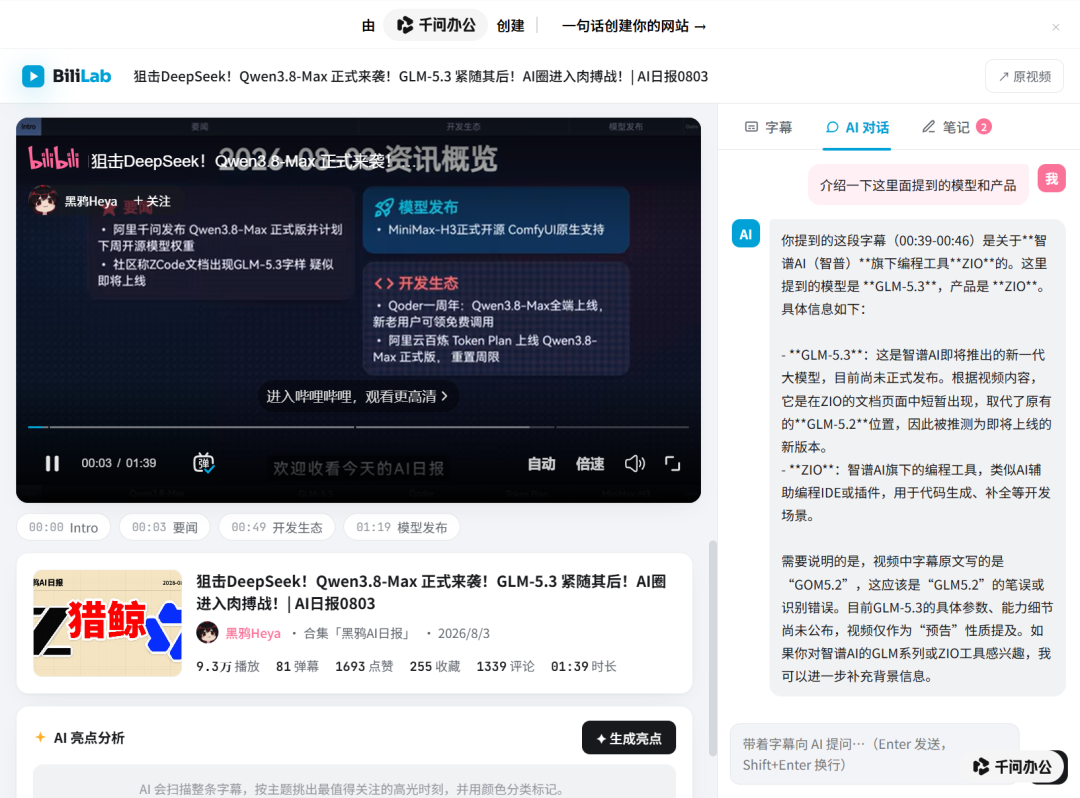This screenshot has width=1080, height=798.
Task: Click the notes count badge 2
Action: (984, 127)
